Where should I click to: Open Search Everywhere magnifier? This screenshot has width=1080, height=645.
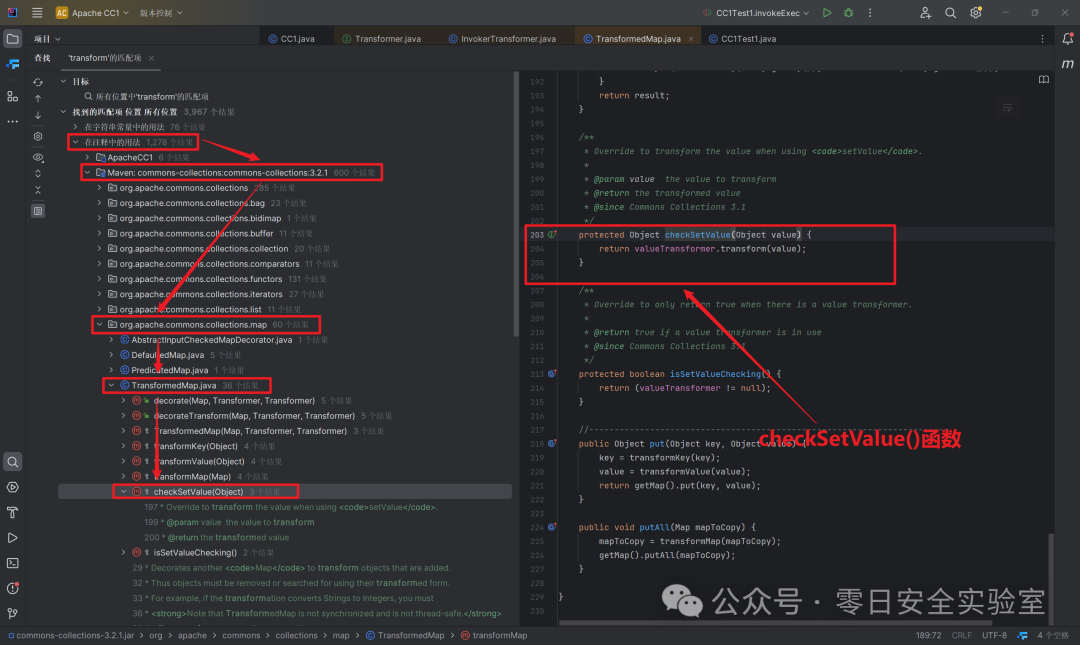951,12
